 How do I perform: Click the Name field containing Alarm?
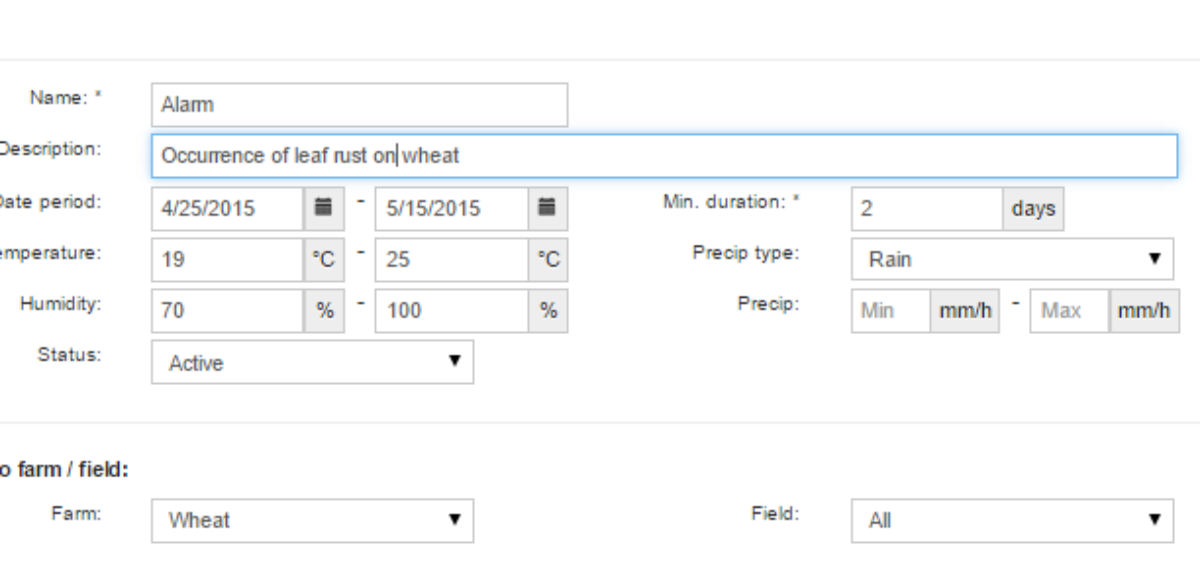pos(359,104)
